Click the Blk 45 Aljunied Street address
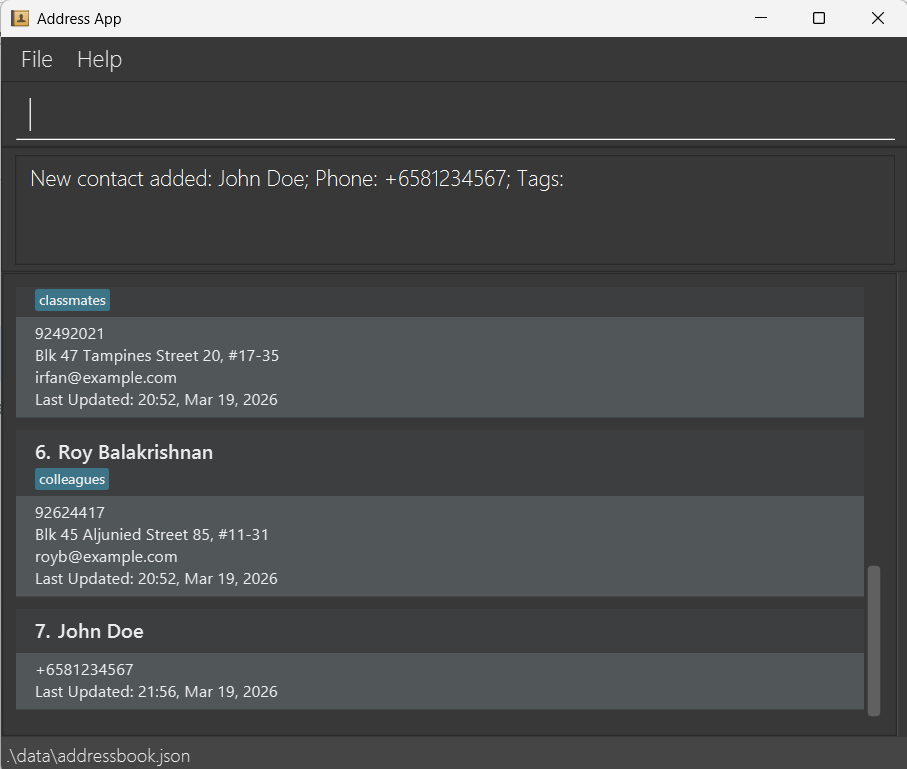This screenshot has width=907, height=769. [152, 535]
